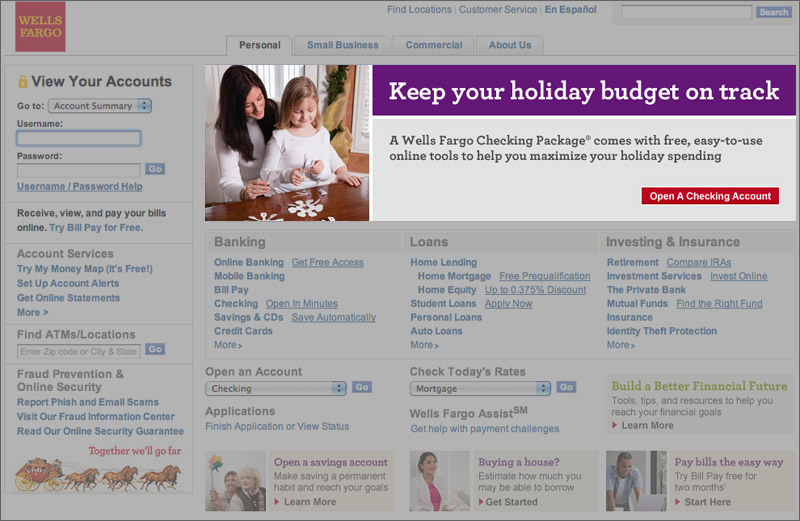Click the Save Automatically link
The width and height of the screenshot is (800, 521).
coord(334,317)
